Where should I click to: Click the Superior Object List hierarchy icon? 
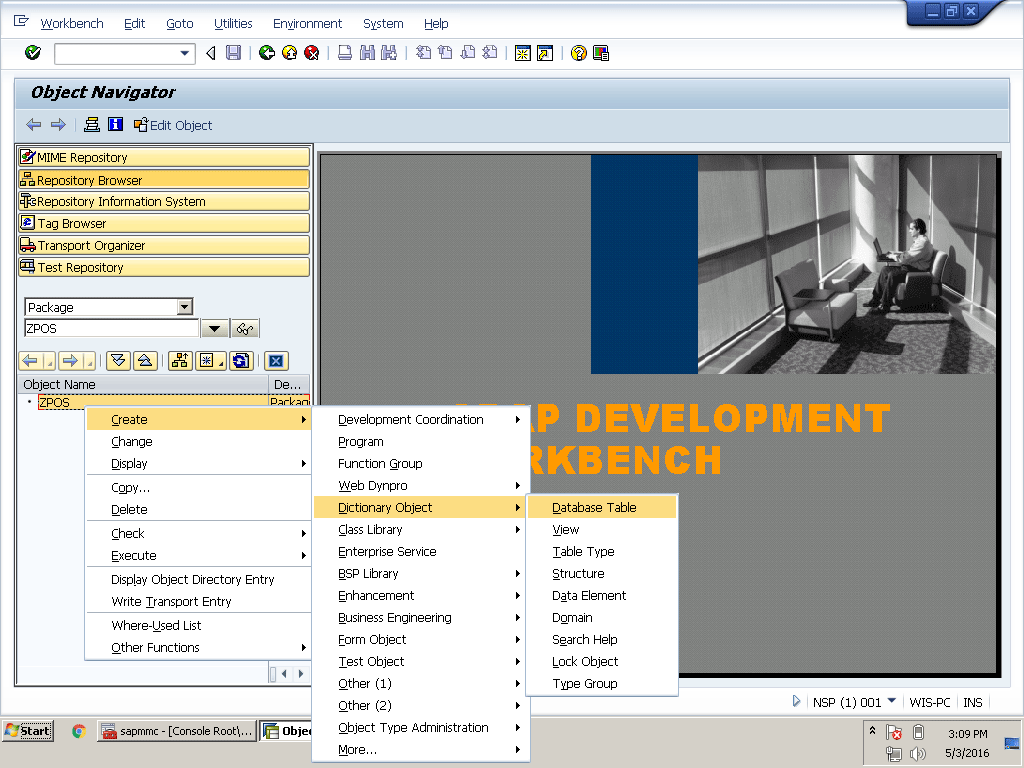point(180,360)
